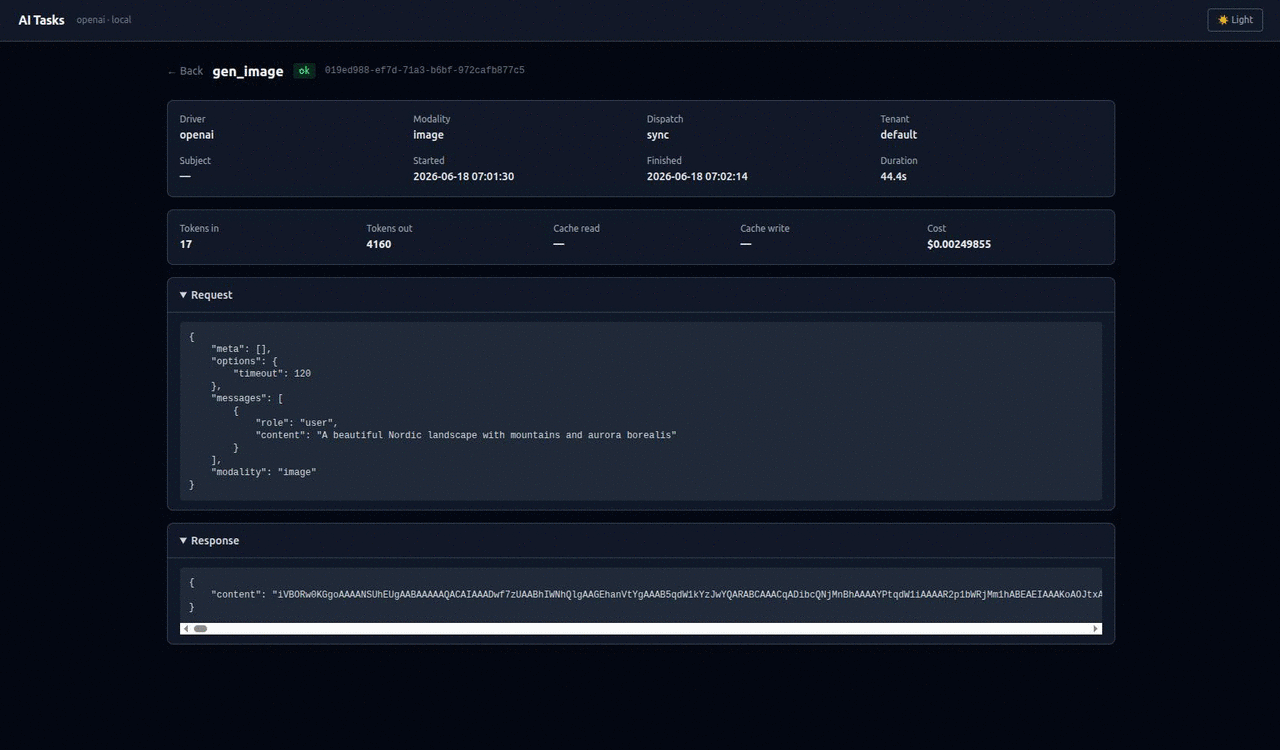
Task: Click the horizontal scrollbar left arrow
Action: [186, 629]
